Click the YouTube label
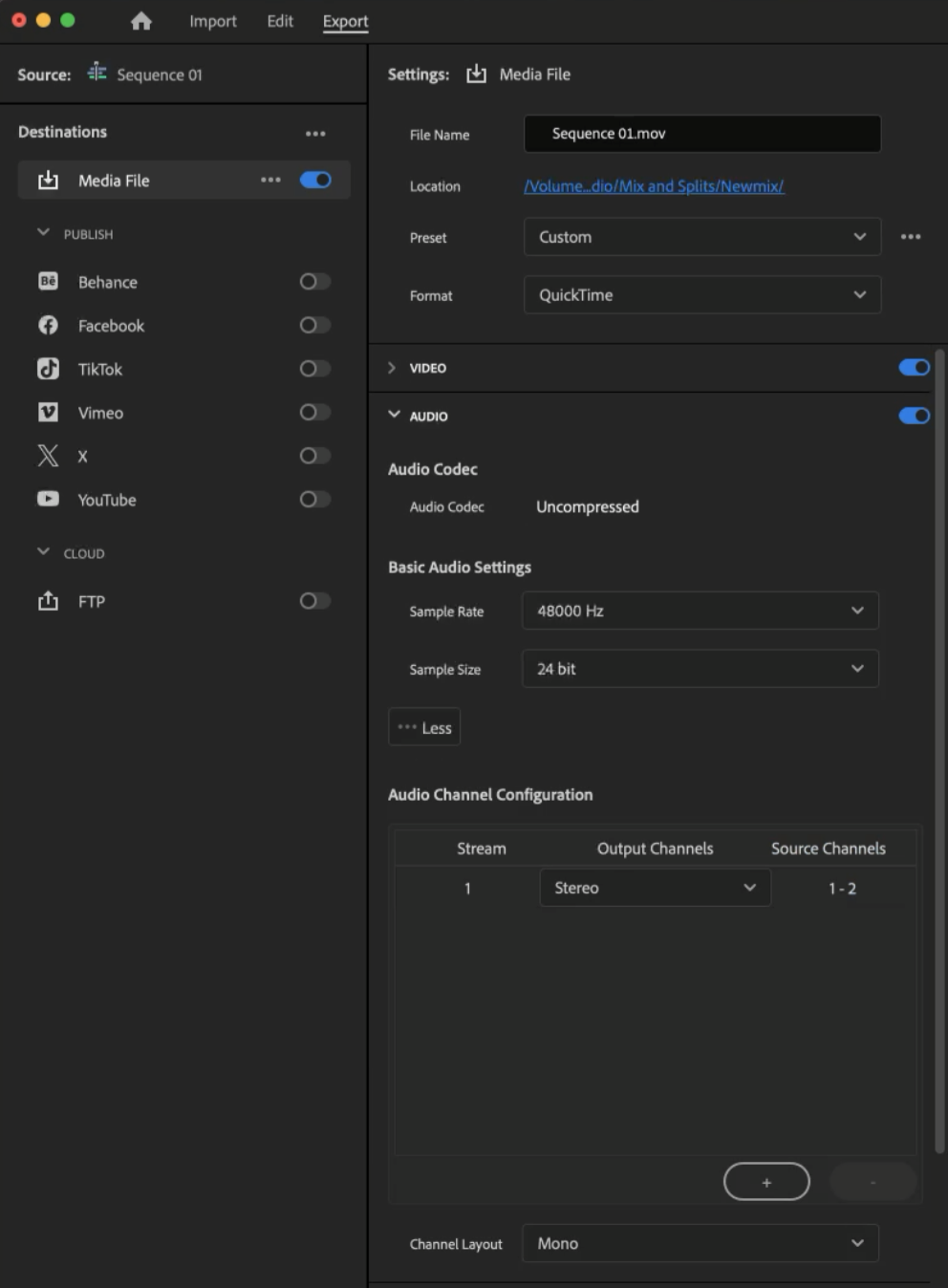This screenshot has width=948, height=1288. pyautogui.click(x=107, y=500)
